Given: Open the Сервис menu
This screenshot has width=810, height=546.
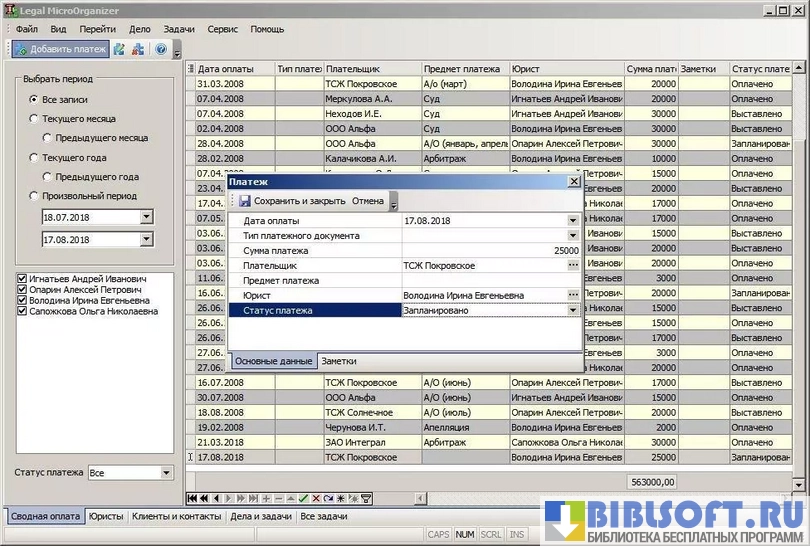Looking at the screenshot, I should [x=222, y=30].
